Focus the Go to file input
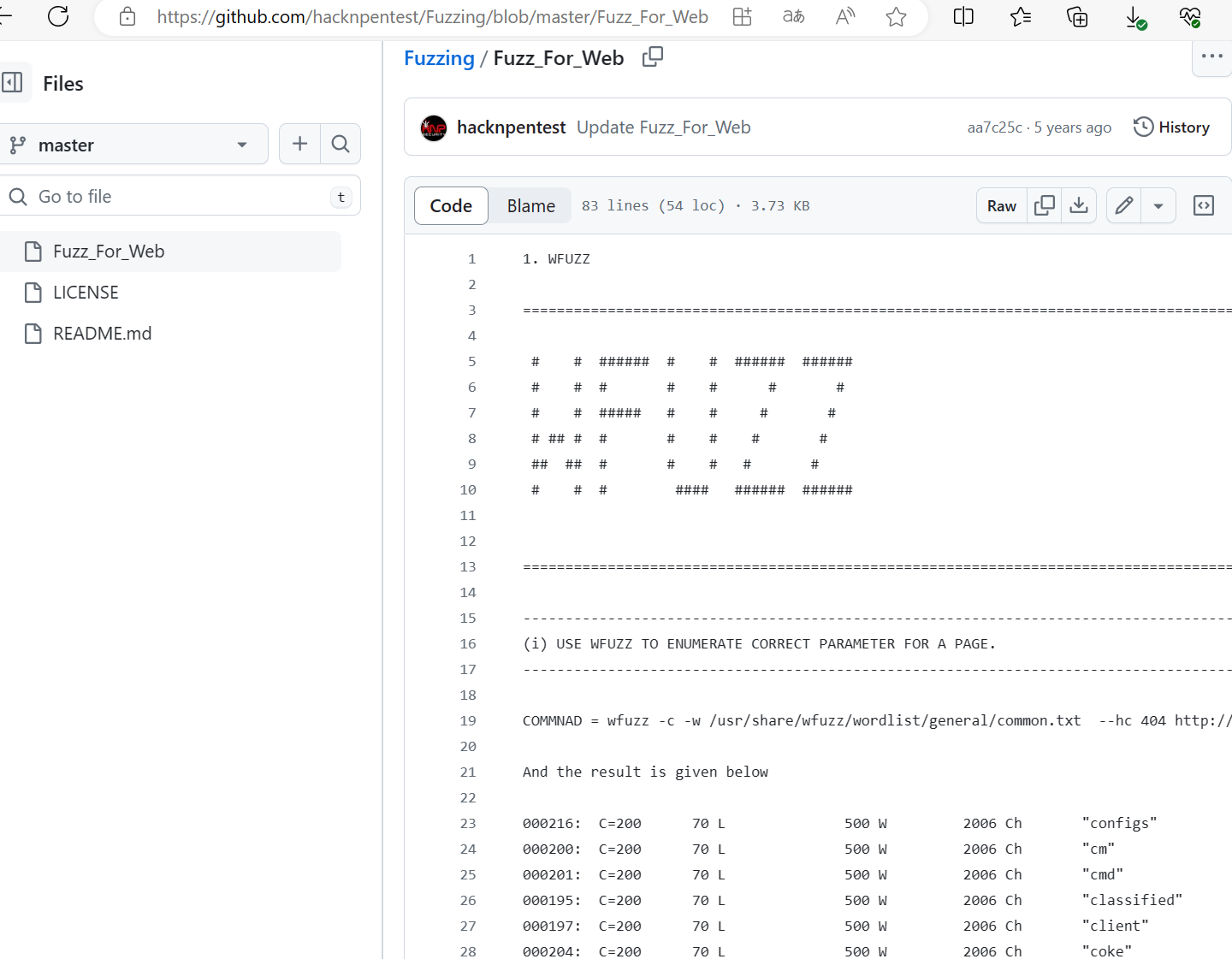The width and height of the screenshot is (1232, 959). (x=180, y=196)
